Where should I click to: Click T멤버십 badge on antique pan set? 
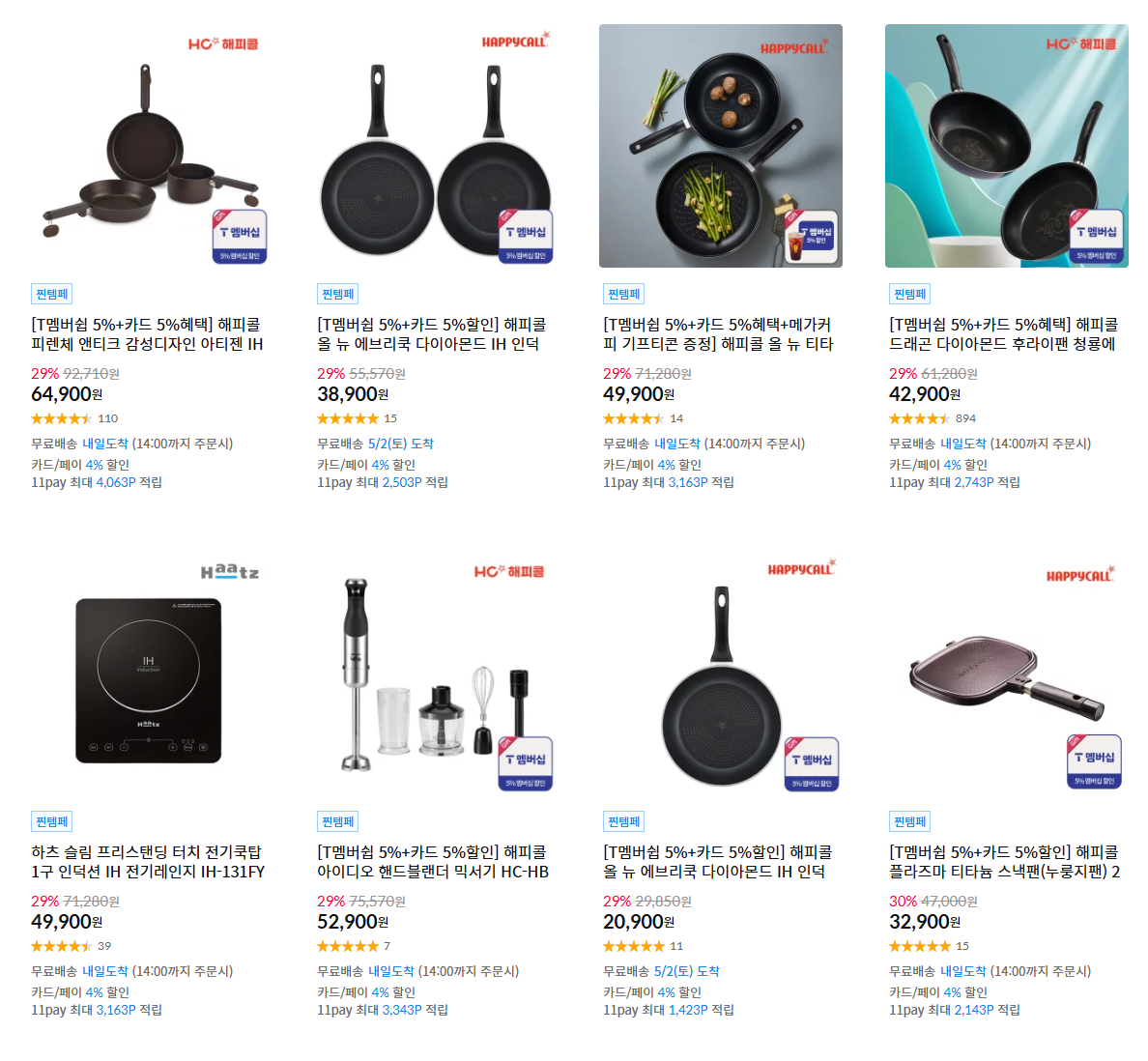[240, 236]
